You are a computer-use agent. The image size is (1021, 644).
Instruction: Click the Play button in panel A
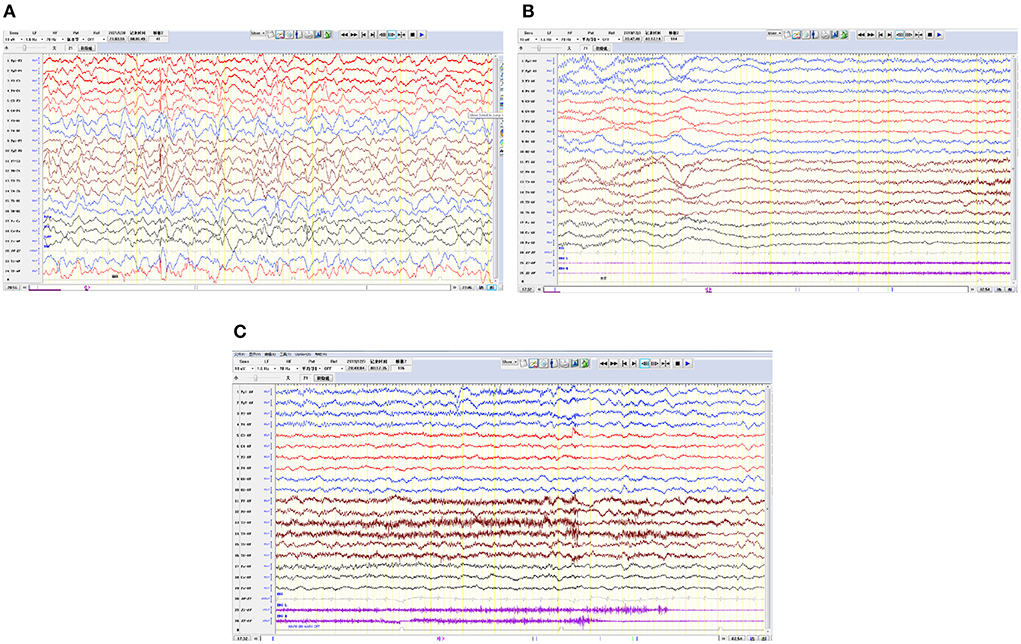click(421, 35)
